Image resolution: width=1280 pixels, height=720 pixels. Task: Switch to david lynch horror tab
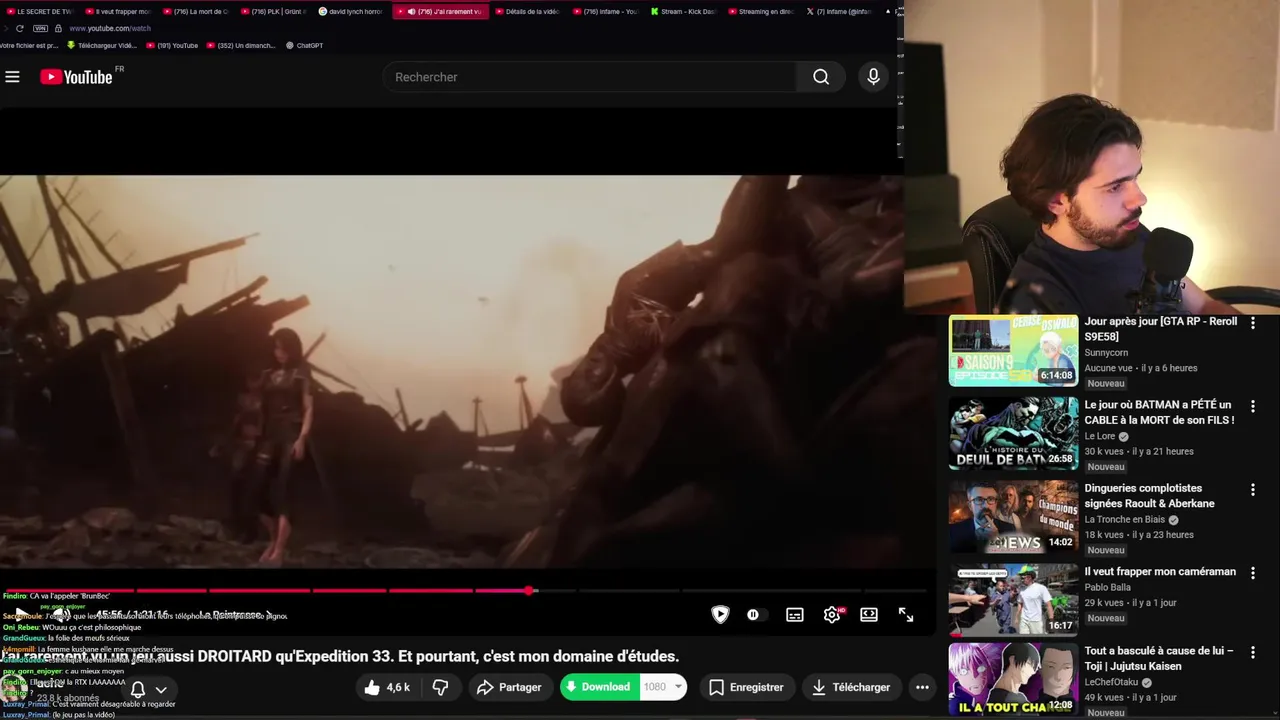pos(351,11)
